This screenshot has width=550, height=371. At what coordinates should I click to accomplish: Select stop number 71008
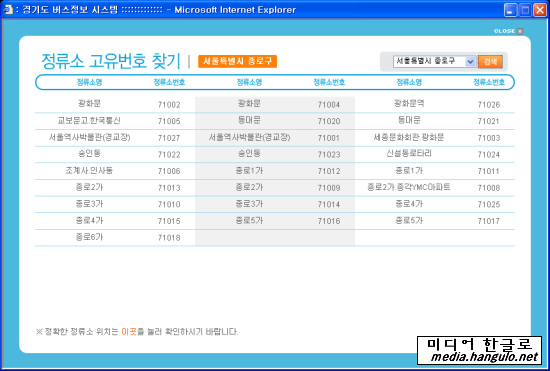point(489,188)
